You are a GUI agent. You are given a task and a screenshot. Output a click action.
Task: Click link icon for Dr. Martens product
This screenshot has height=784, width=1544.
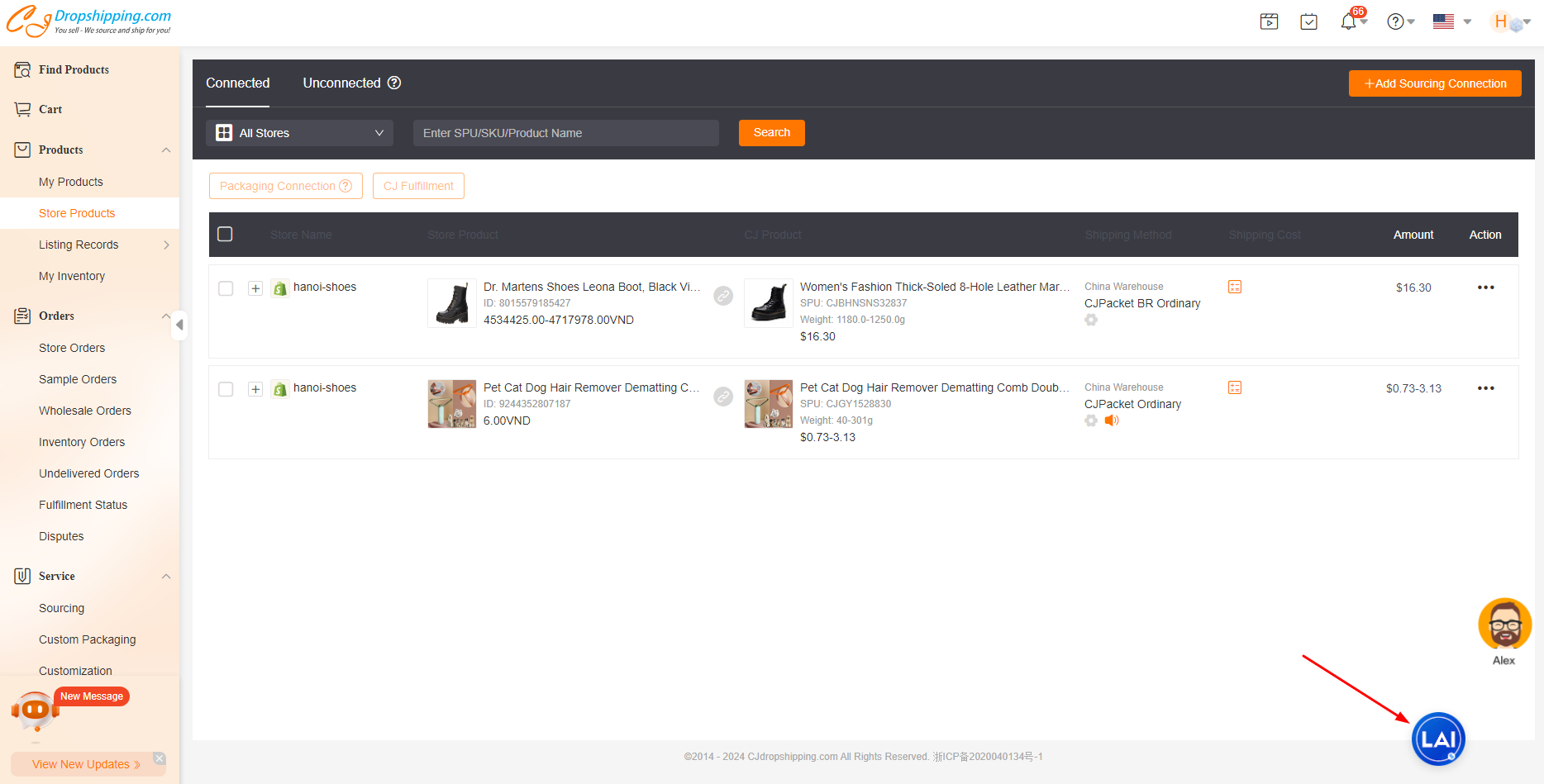[x=723, y=296]
